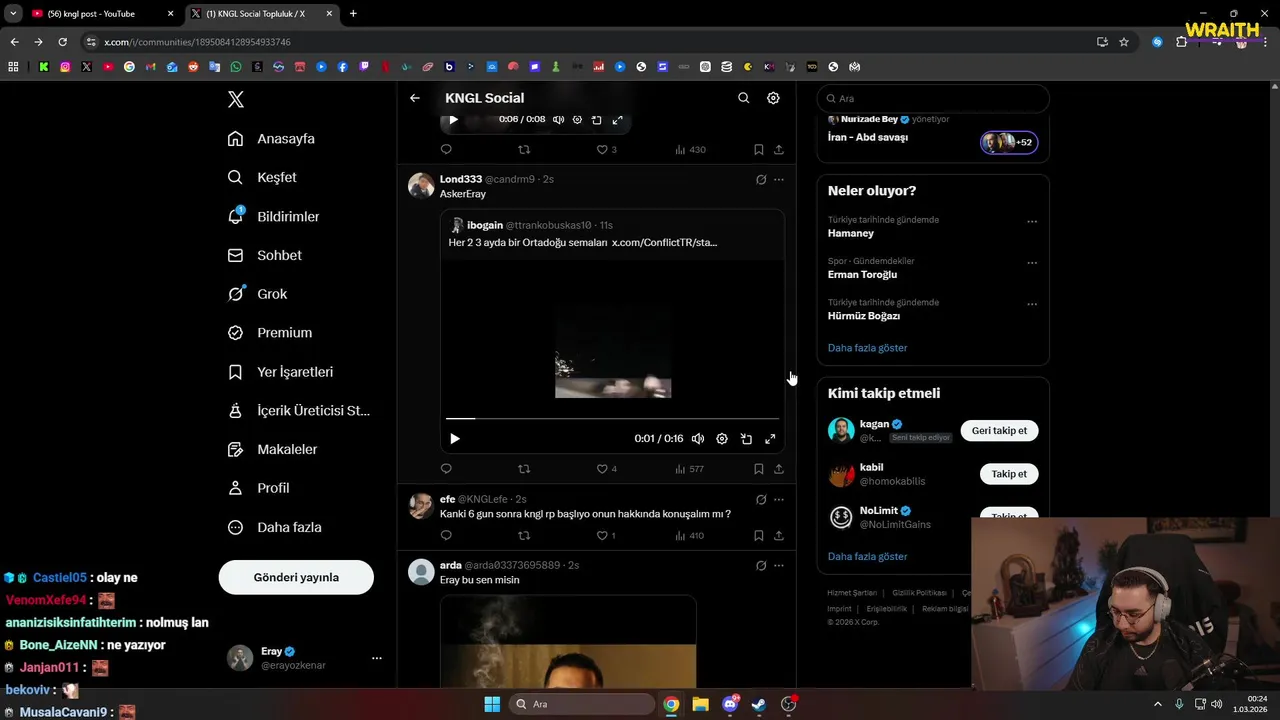Share Lond333's AskerEray post

pos(779,468)
